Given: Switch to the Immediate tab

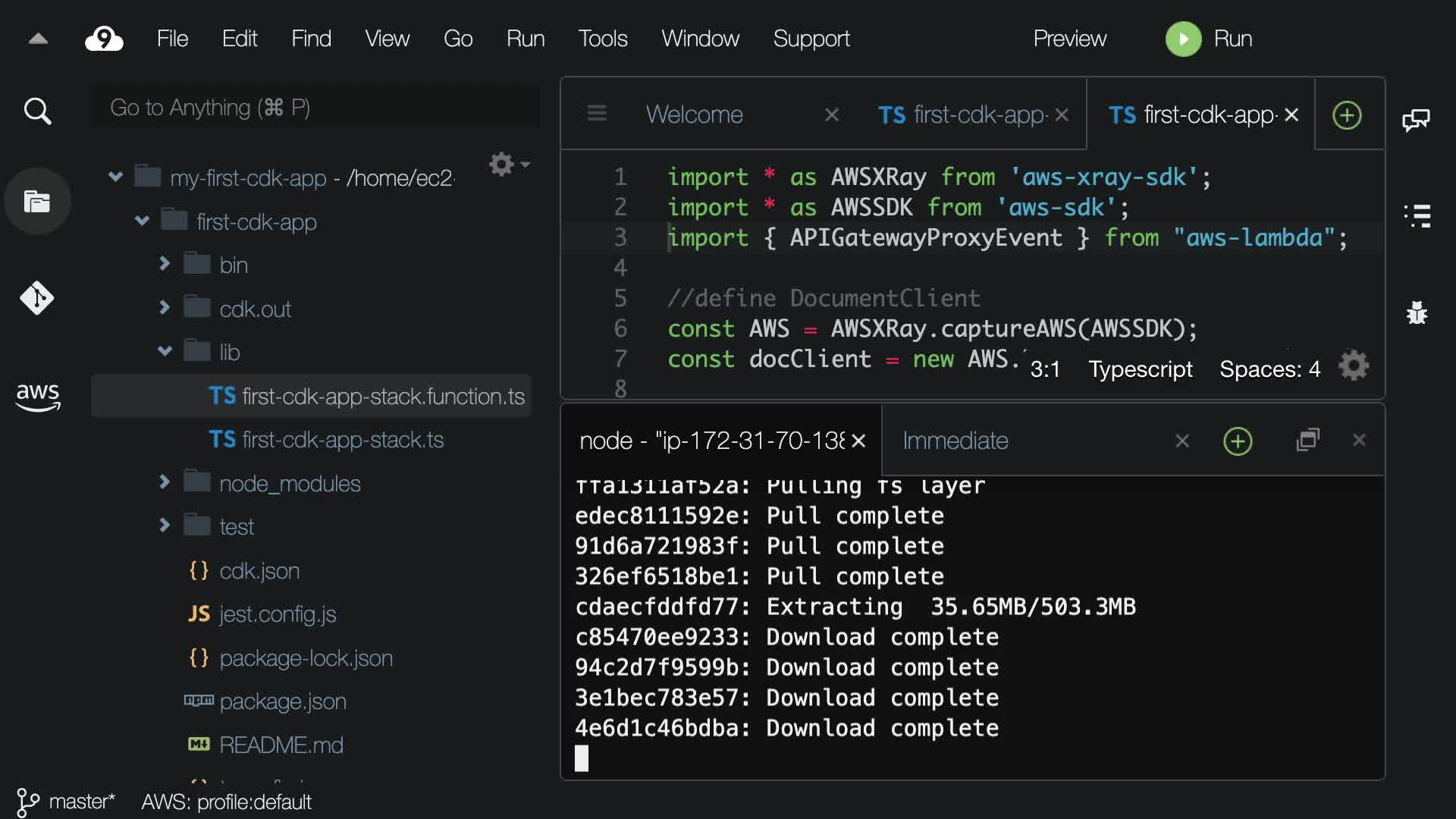Looking at the screenshot, I should click(x=955, y=441).
